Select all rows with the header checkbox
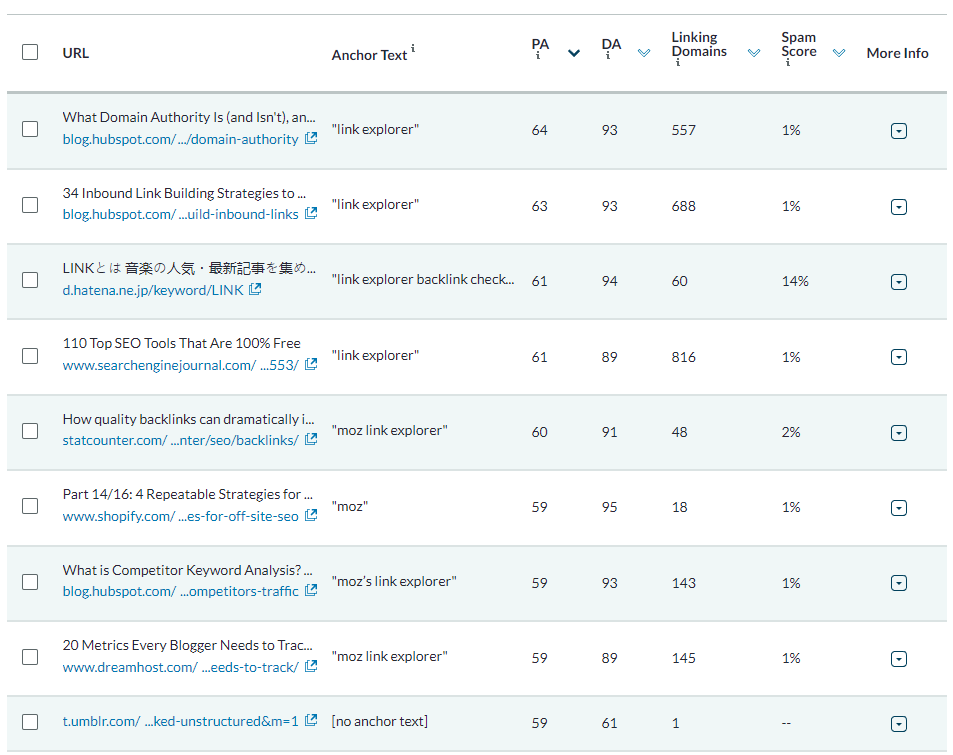 [29, 51]
